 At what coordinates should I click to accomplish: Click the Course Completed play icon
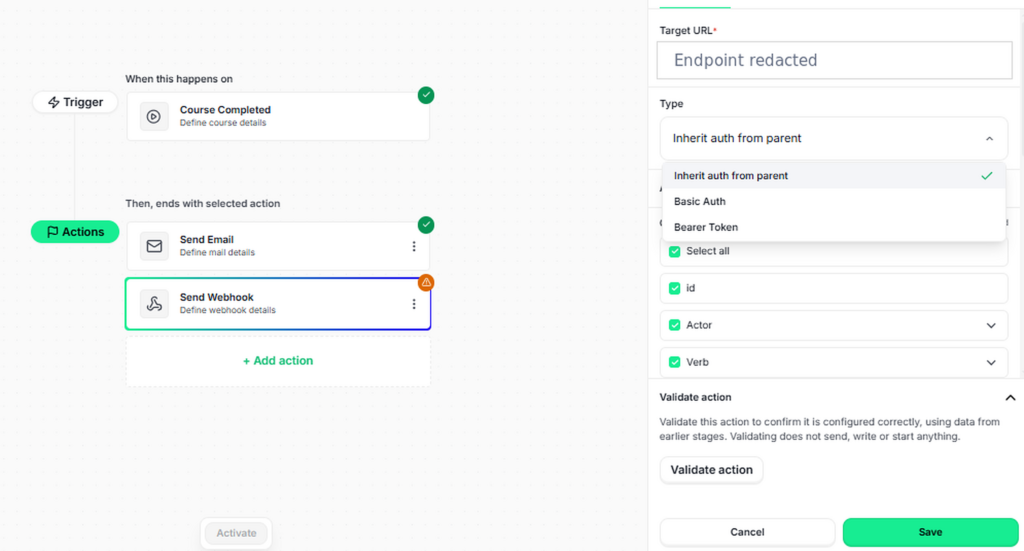point(154,116)
